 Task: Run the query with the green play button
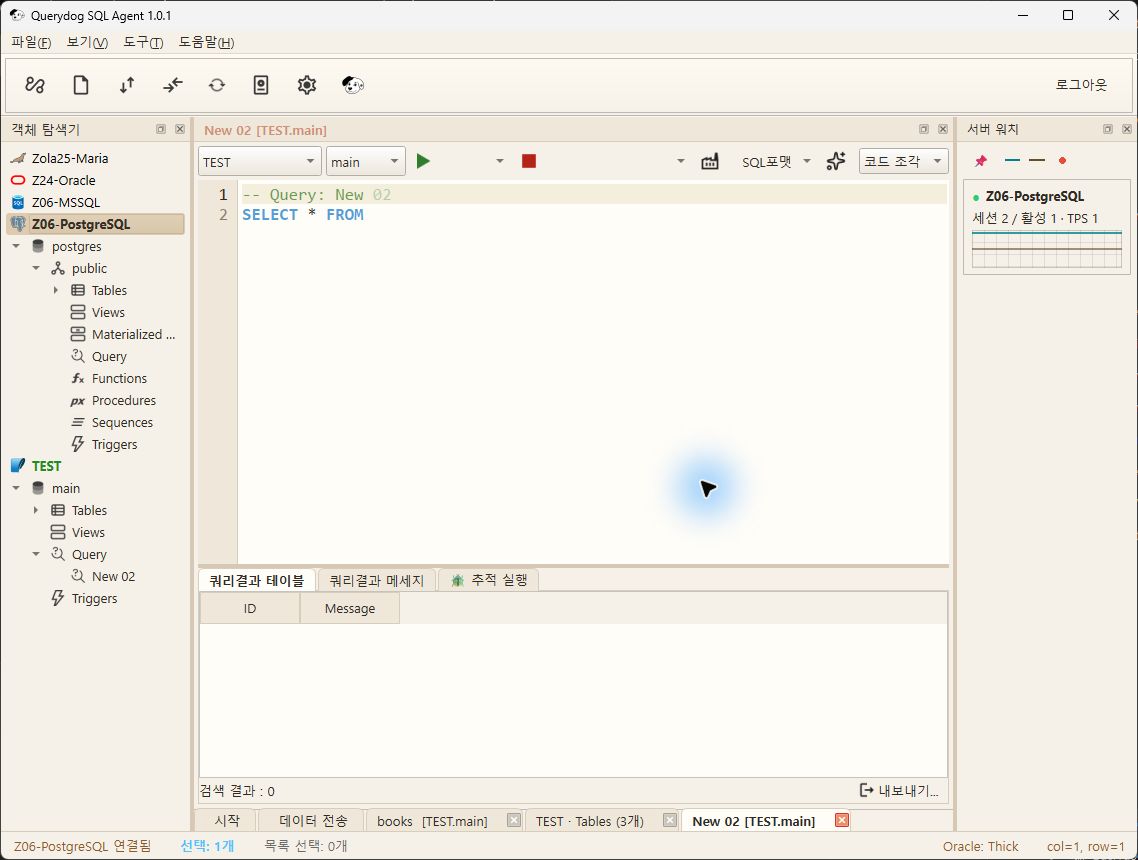(423, 161)
